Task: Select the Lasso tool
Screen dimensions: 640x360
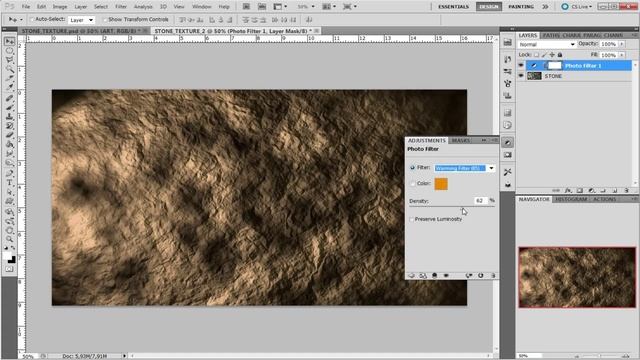Action: (x=9, y=60)
